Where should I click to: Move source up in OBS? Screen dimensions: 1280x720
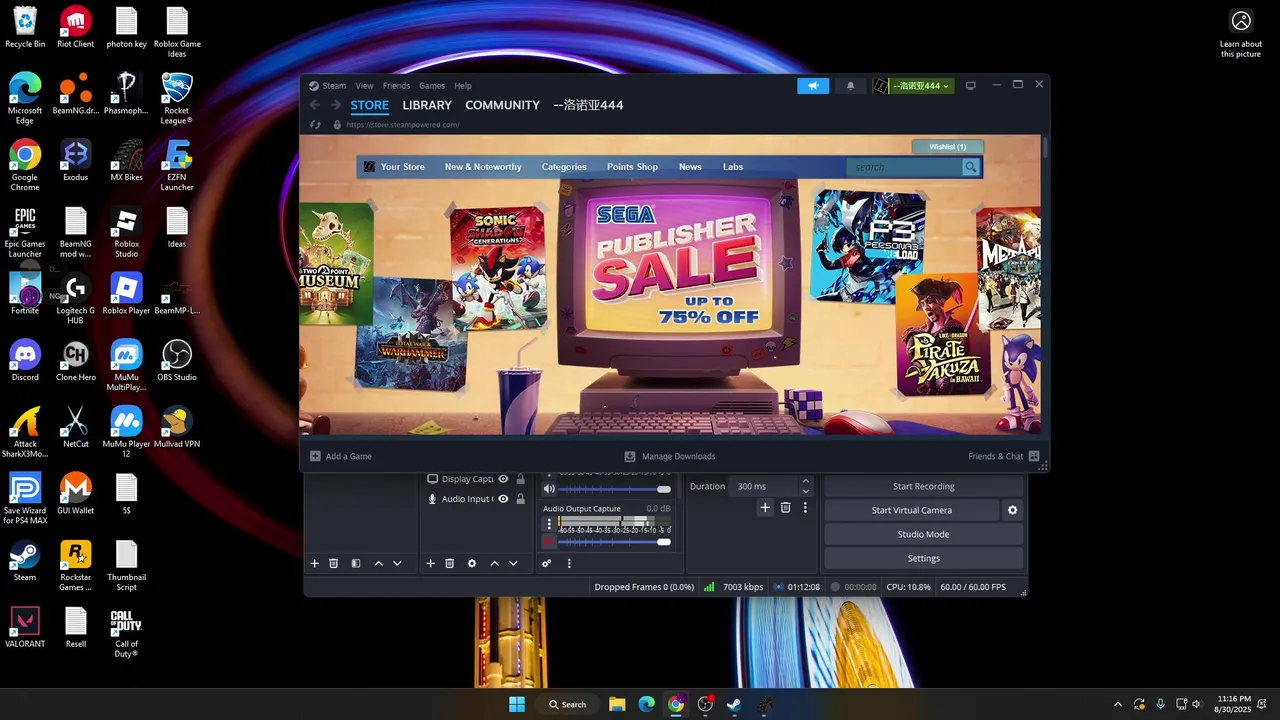(494, 564)
